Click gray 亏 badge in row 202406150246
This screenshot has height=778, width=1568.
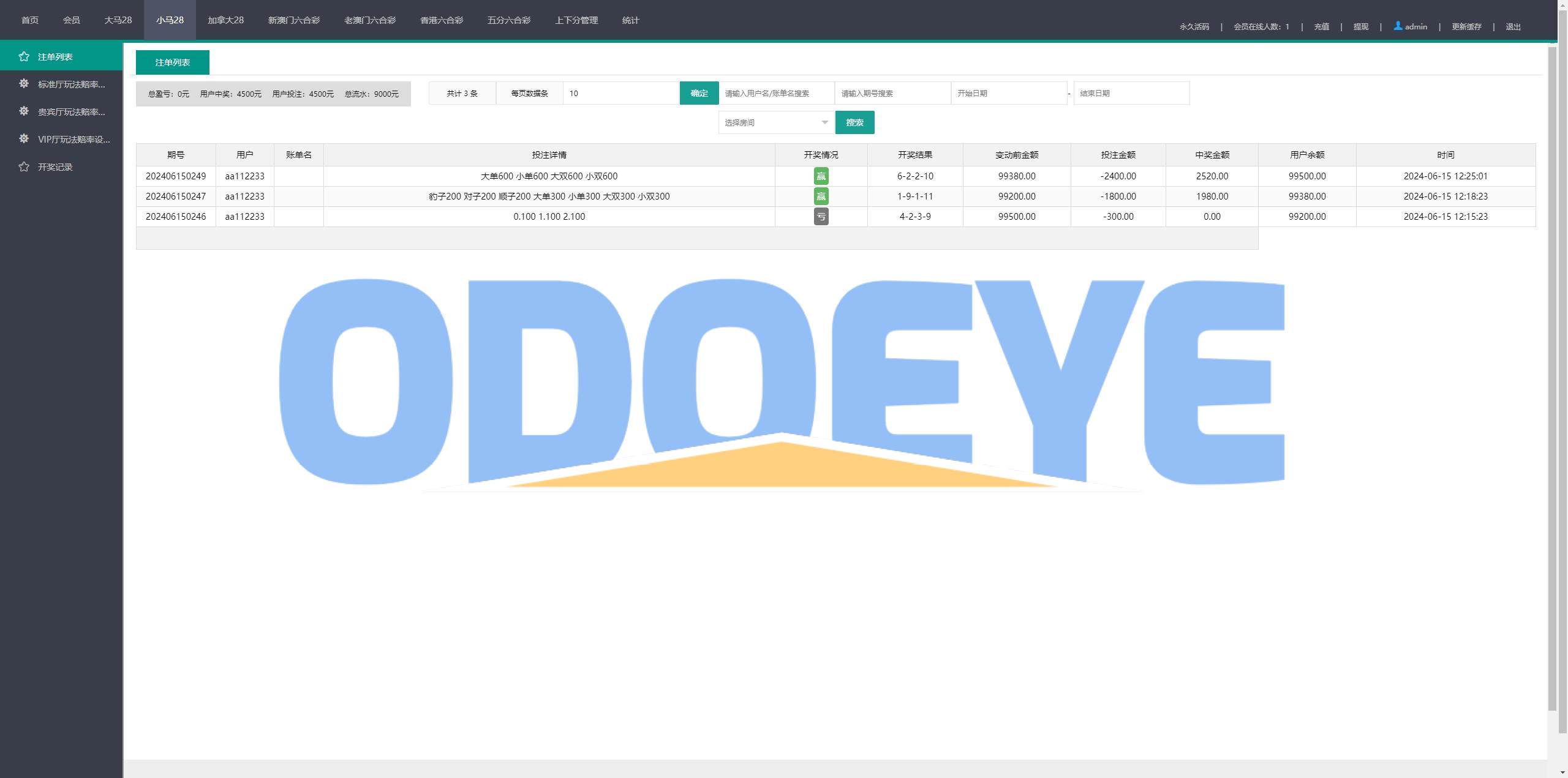(x=821, y=217)
